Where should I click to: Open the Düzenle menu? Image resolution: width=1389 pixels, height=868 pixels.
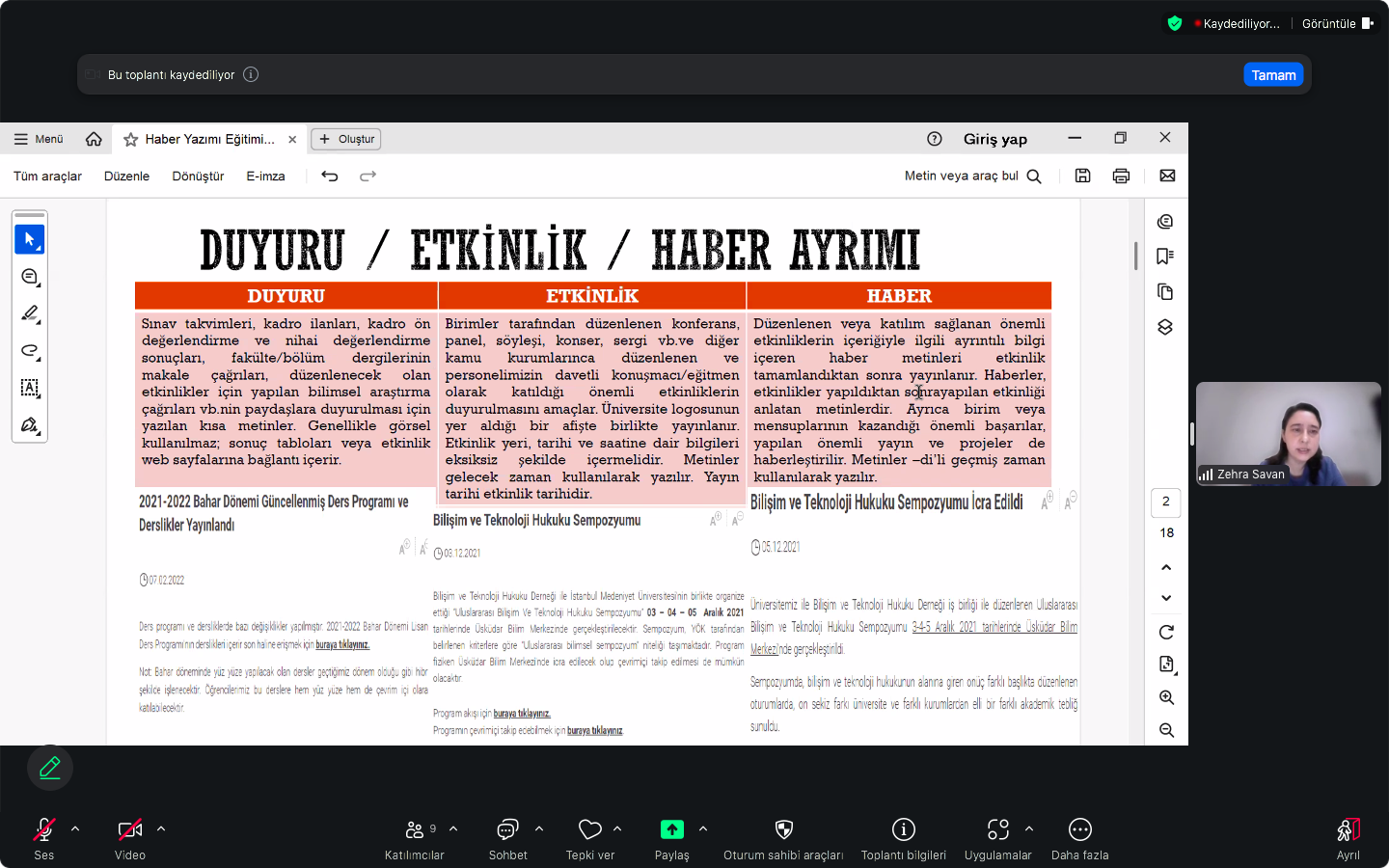point(126,176)
